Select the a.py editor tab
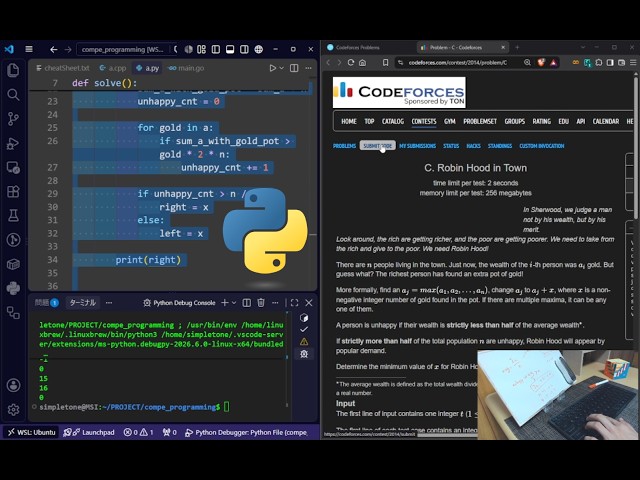This screenshot has height=480, width=640. [147, 68]
